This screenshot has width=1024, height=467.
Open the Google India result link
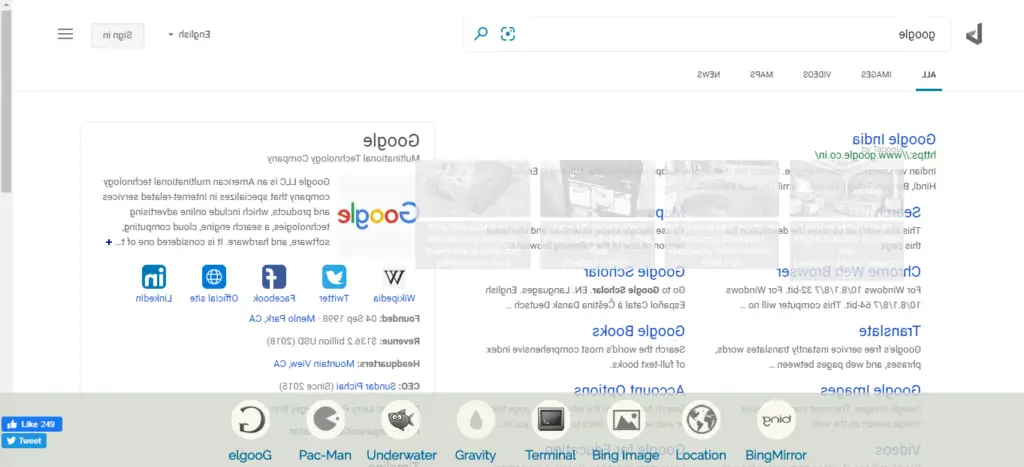[x=893, y=139]
